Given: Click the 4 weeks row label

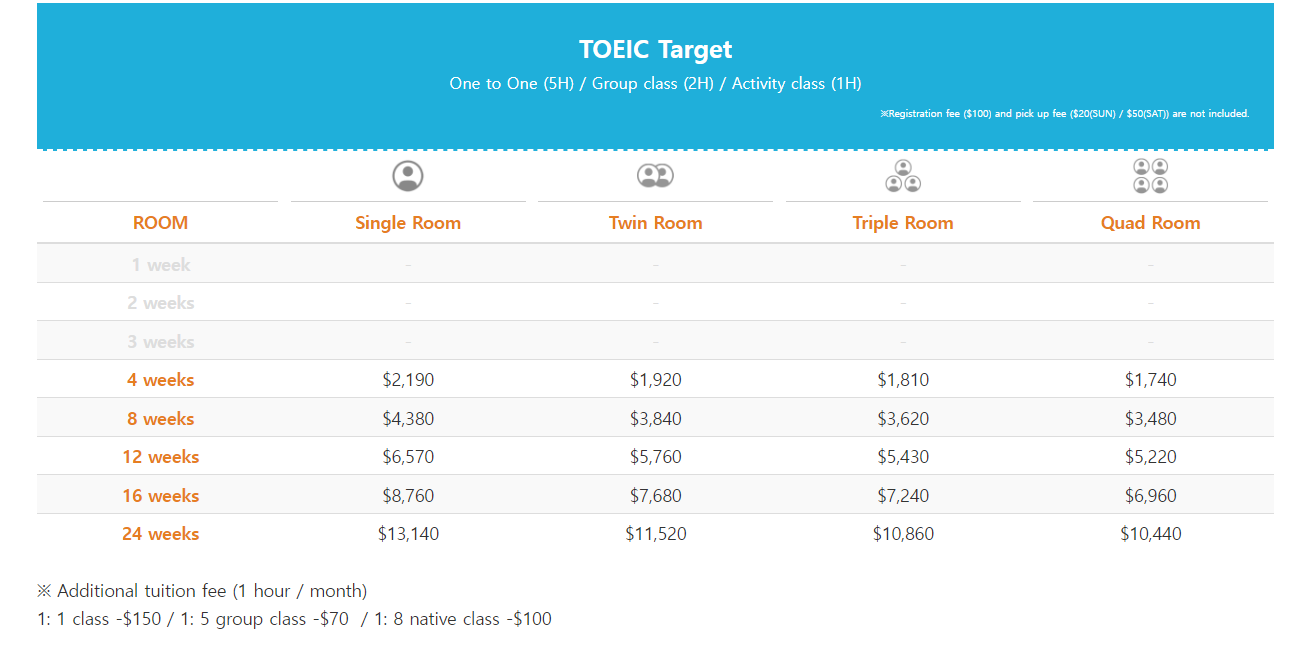Looking at the screenshot, I should point(160,380).
